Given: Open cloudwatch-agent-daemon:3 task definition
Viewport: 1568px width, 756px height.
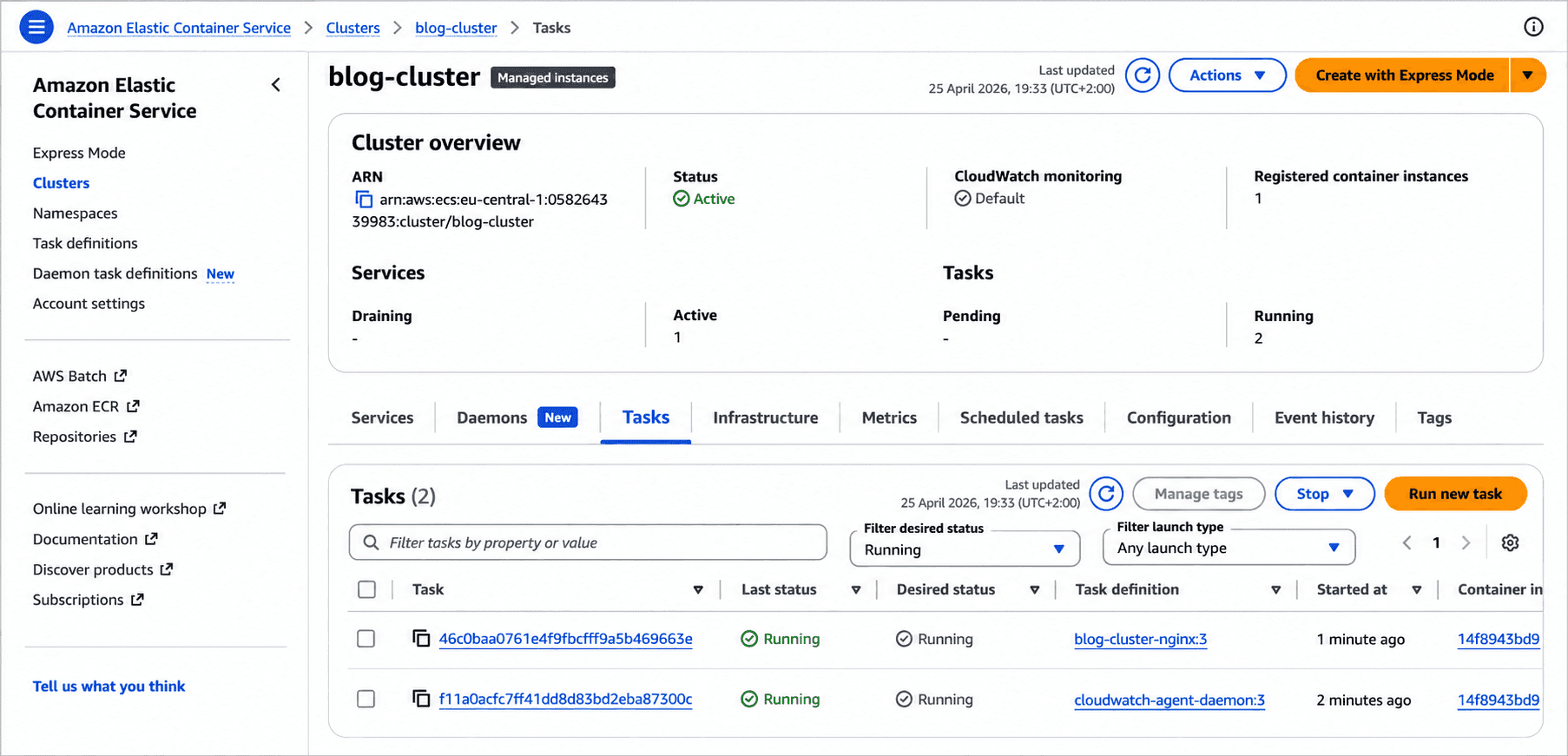Looking at the screenshot, I should (1169, 700).
